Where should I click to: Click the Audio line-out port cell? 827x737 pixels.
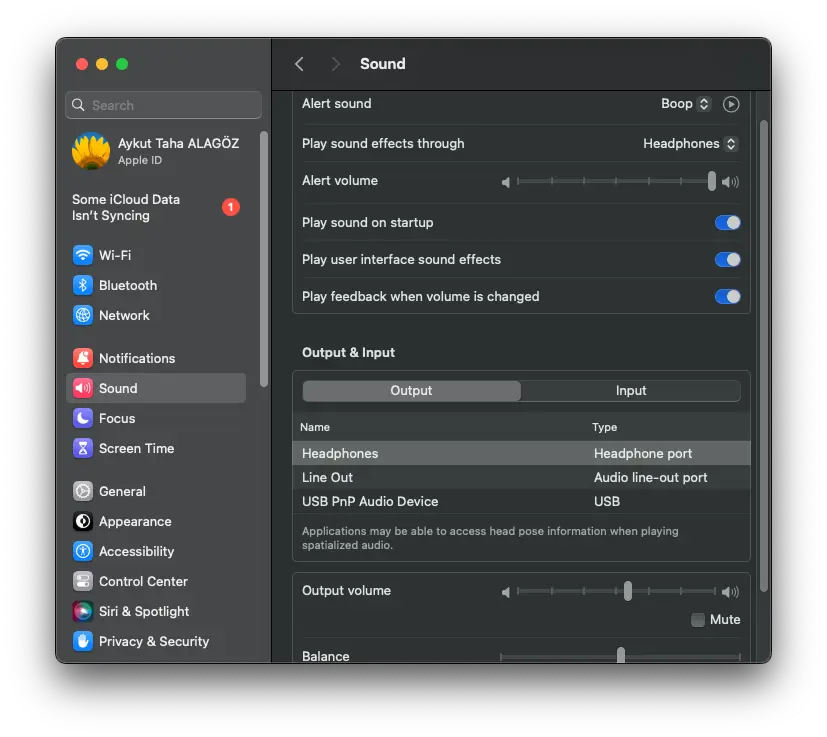[650, 477]
